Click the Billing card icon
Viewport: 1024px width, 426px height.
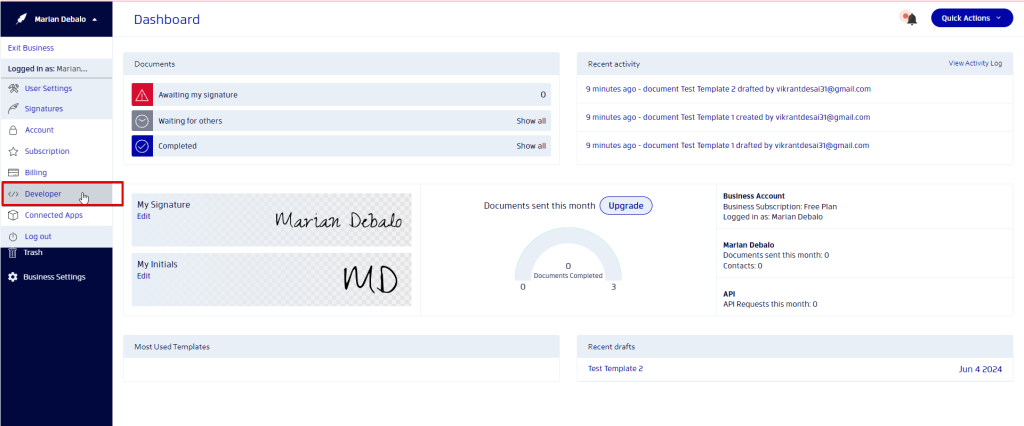click(x=13, y=173)
